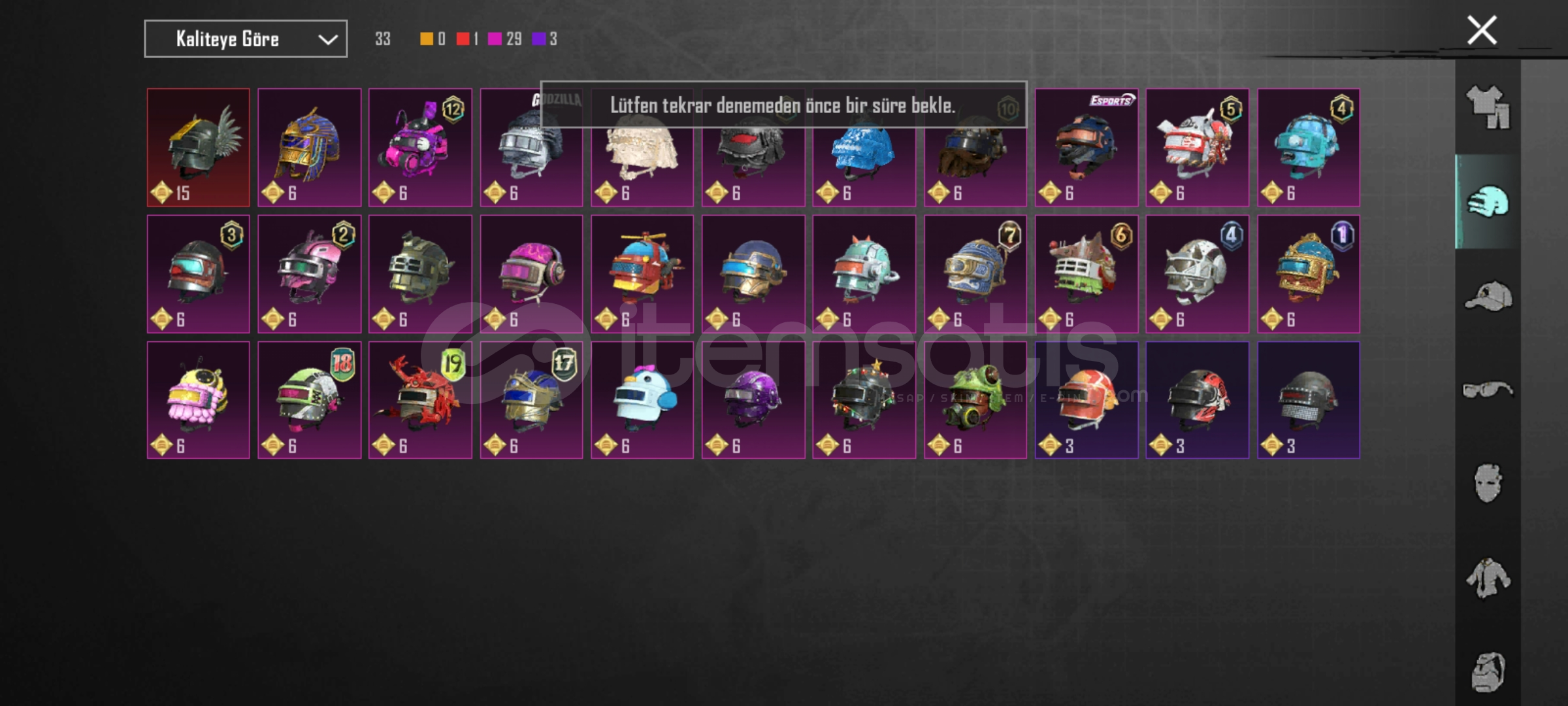Filter by the orange quality swatch
Viewport: 1568px width, 706px height.
[426, 39]
